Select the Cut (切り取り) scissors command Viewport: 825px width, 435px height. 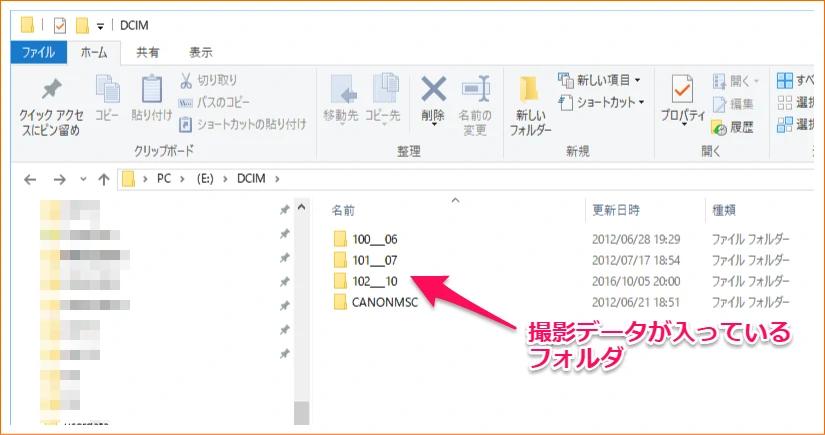(x=209, y=80)
